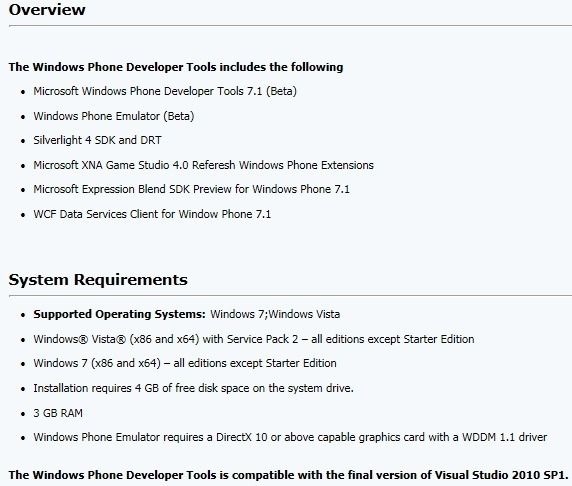Image resolution: width=572 pixels, height=486 pixels.
Task: Click bullet beside 3 GB RAM
Action: coord(23,414)
